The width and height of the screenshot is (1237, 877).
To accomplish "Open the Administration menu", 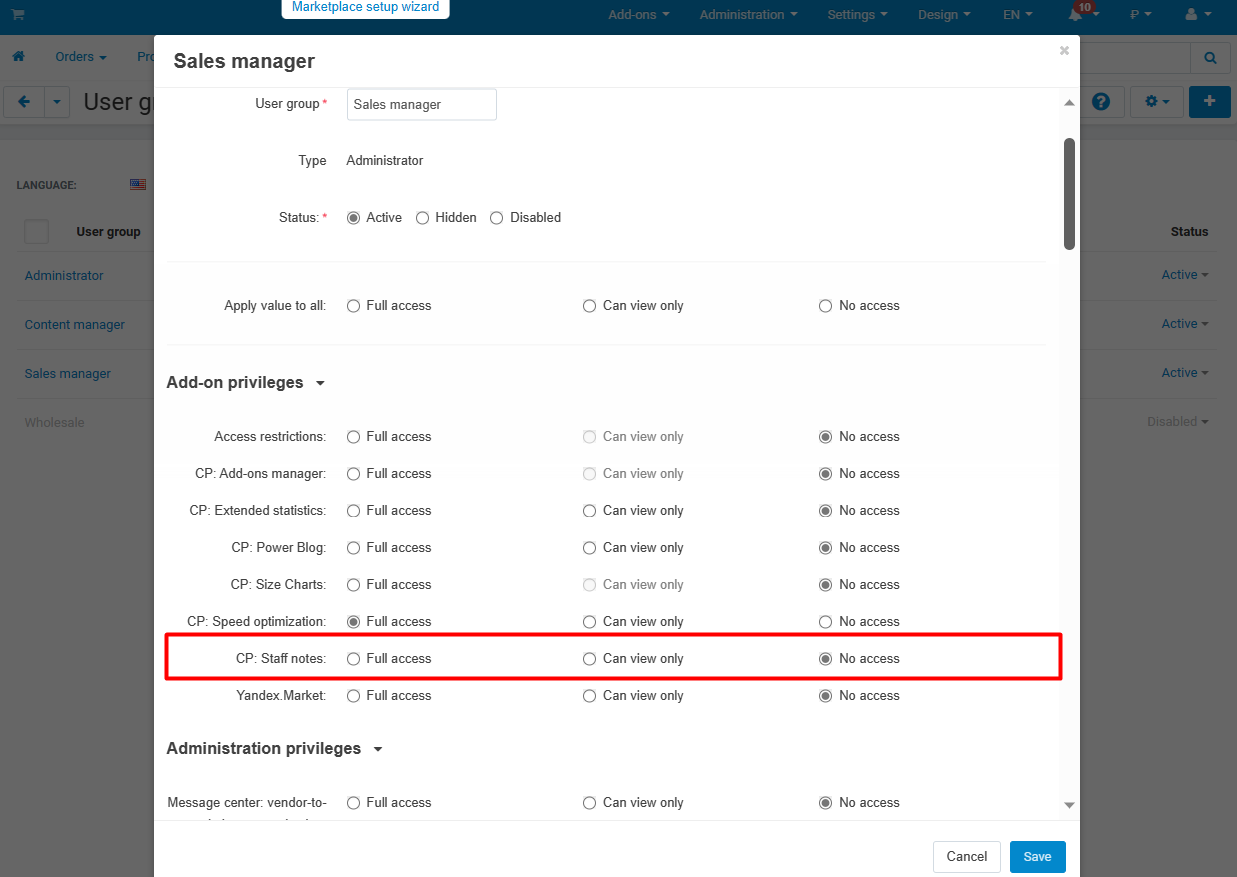I will click(x=749, y=15).
